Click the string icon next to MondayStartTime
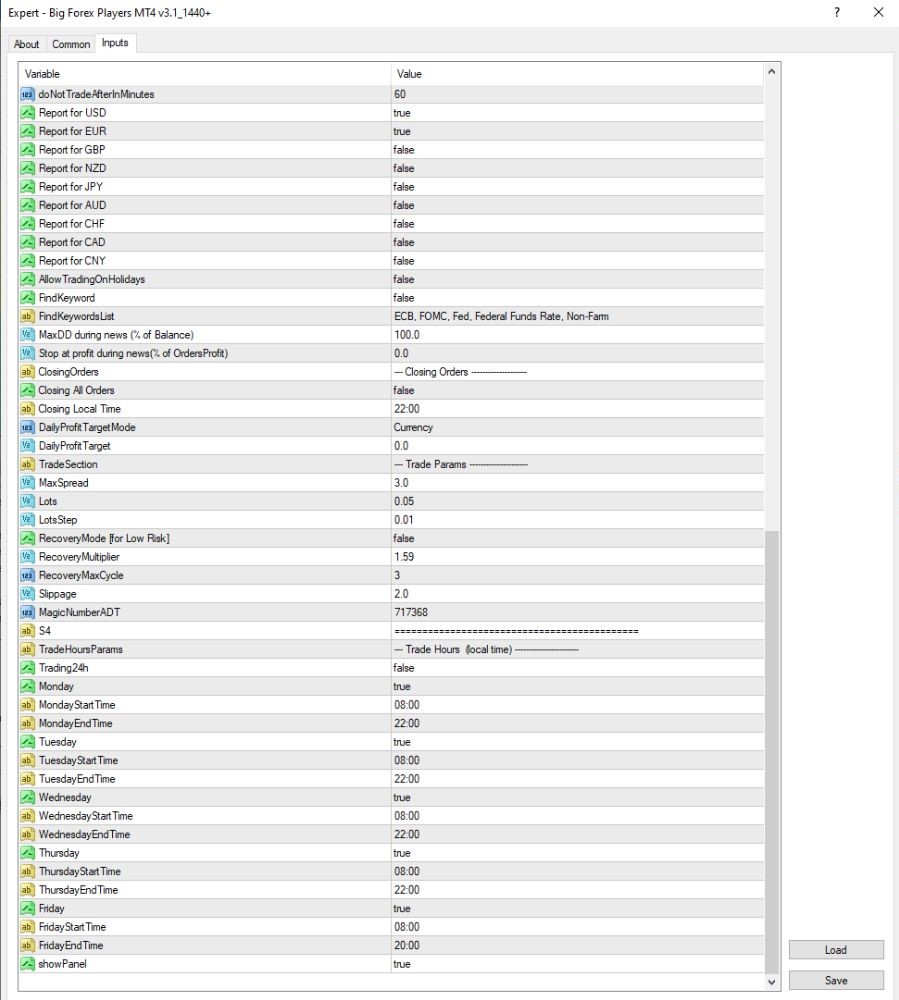This screenshot has width=899, height=1000. (27, 705)
